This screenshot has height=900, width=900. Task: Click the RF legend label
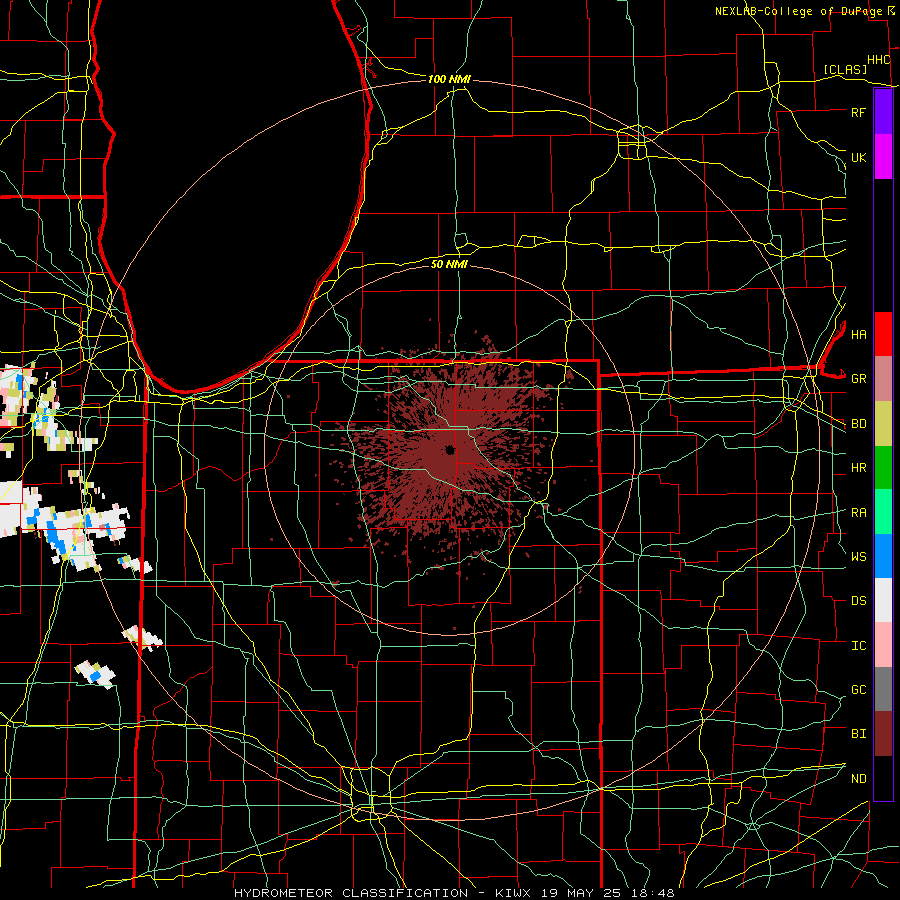[x=859, y=112]
